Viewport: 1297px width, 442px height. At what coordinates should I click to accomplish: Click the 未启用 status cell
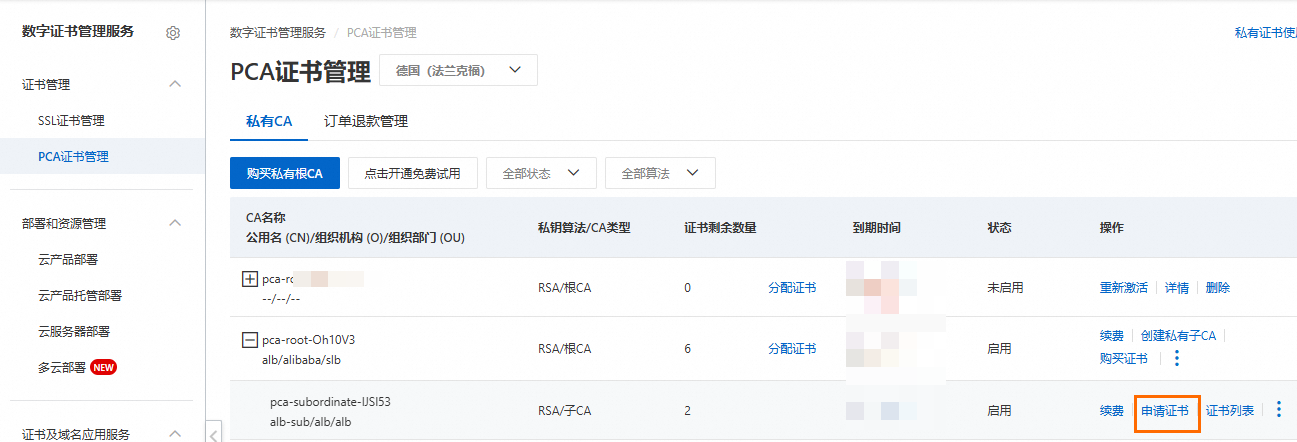(x=1005, y=287)
